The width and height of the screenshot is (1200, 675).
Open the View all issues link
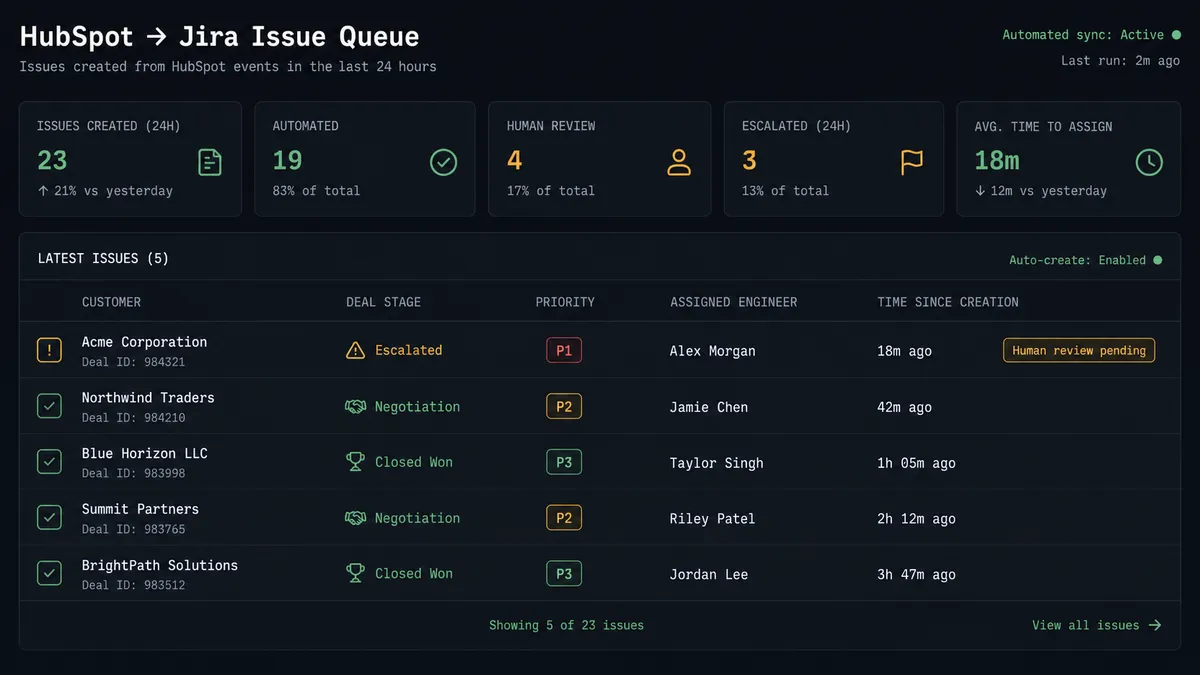coord(1097,625)
